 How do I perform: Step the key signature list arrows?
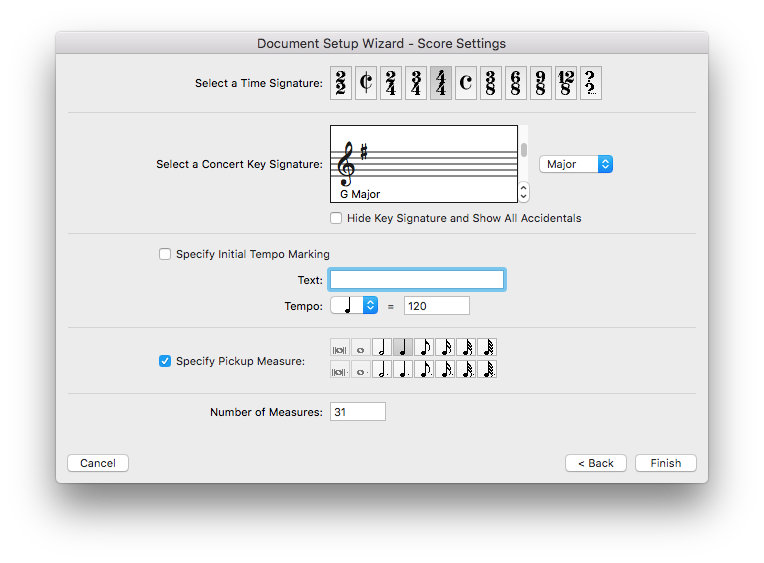click(524, 192)
